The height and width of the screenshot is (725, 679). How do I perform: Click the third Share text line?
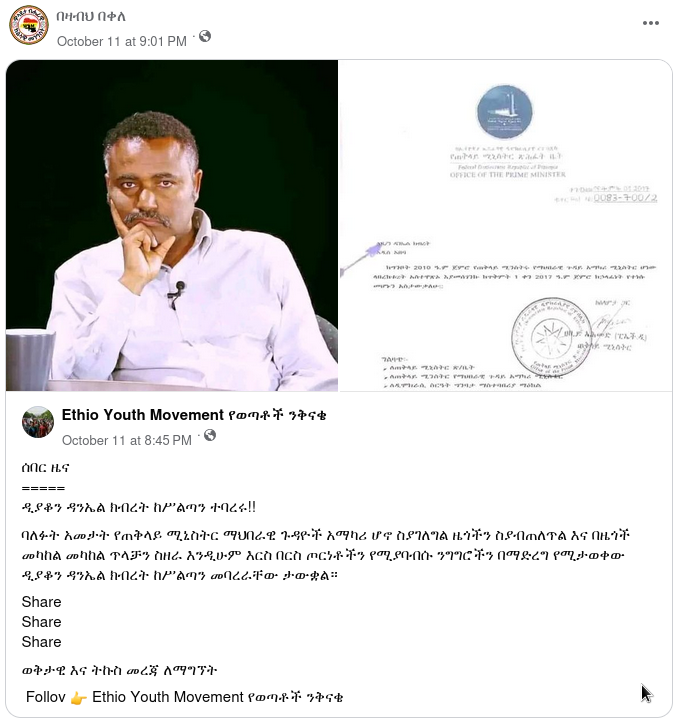pyautogui.click(x=42, y=642)
